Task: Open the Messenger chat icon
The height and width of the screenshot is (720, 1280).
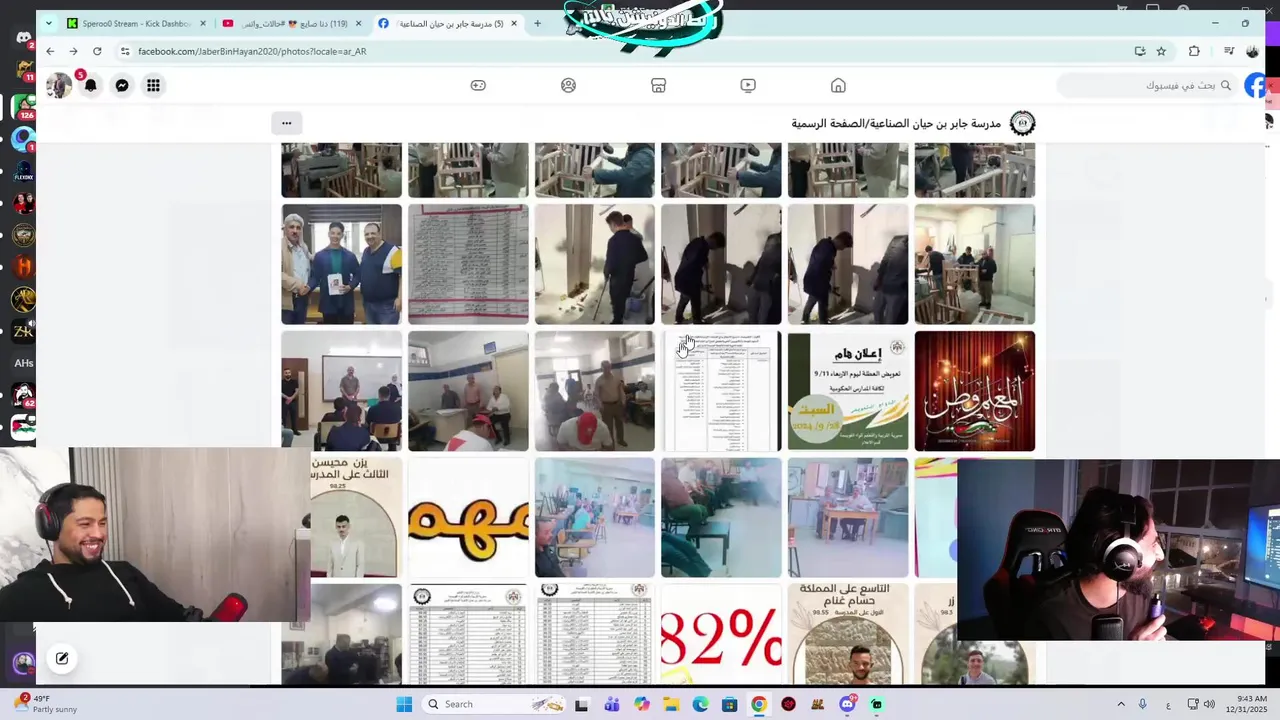Action: click(122, 86)
